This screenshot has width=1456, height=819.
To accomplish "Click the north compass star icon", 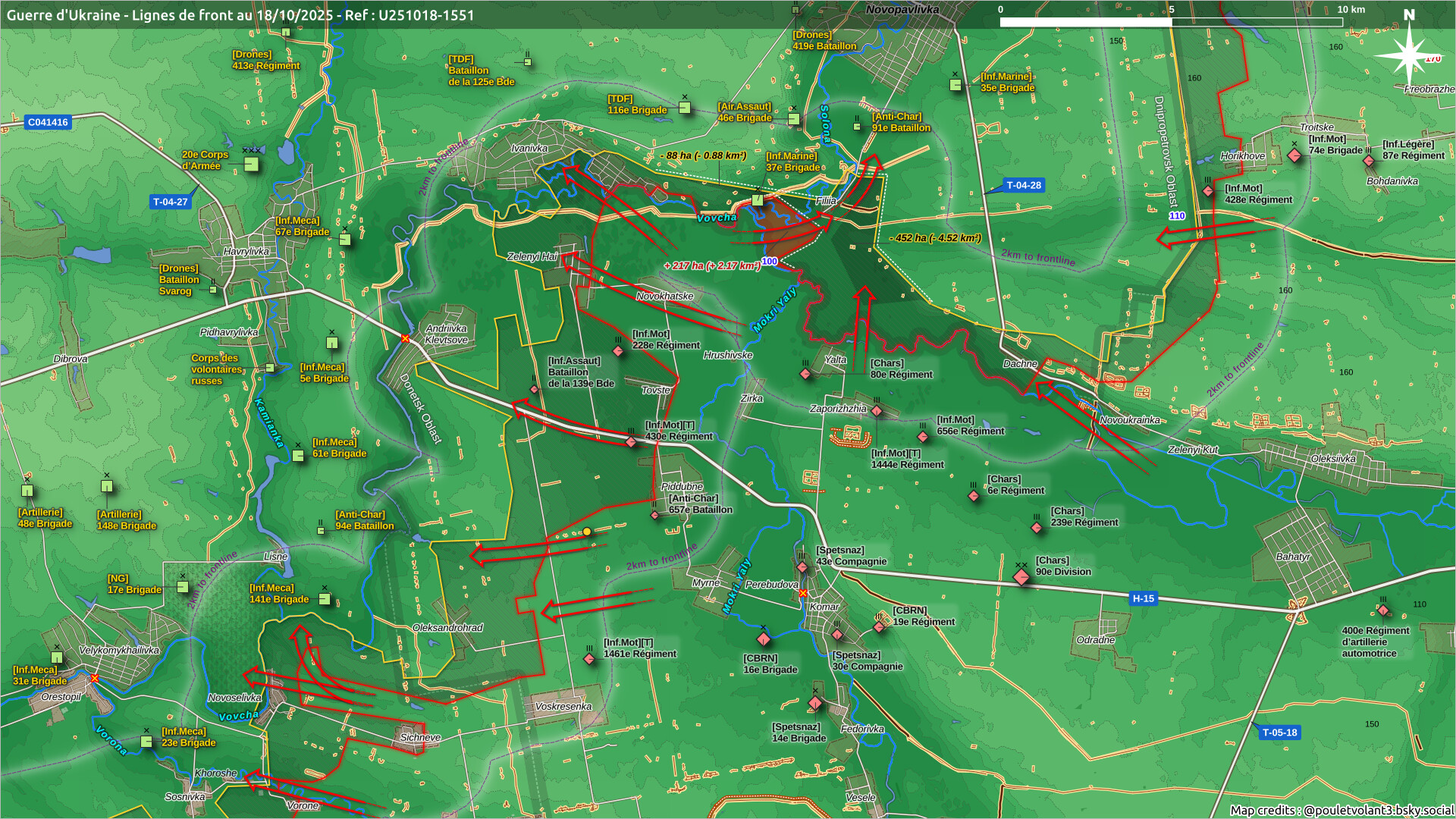I will click(x=1408, y=55).
